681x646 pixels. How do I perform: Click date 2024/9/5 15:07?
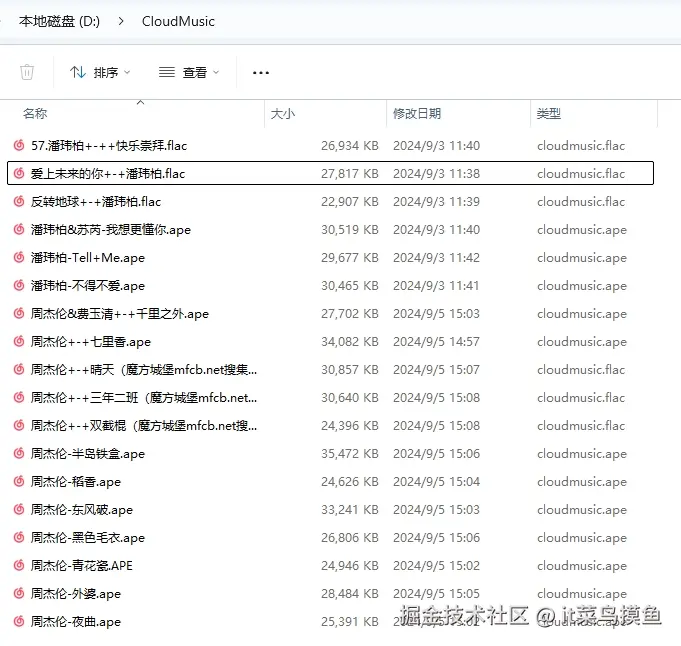436,370
